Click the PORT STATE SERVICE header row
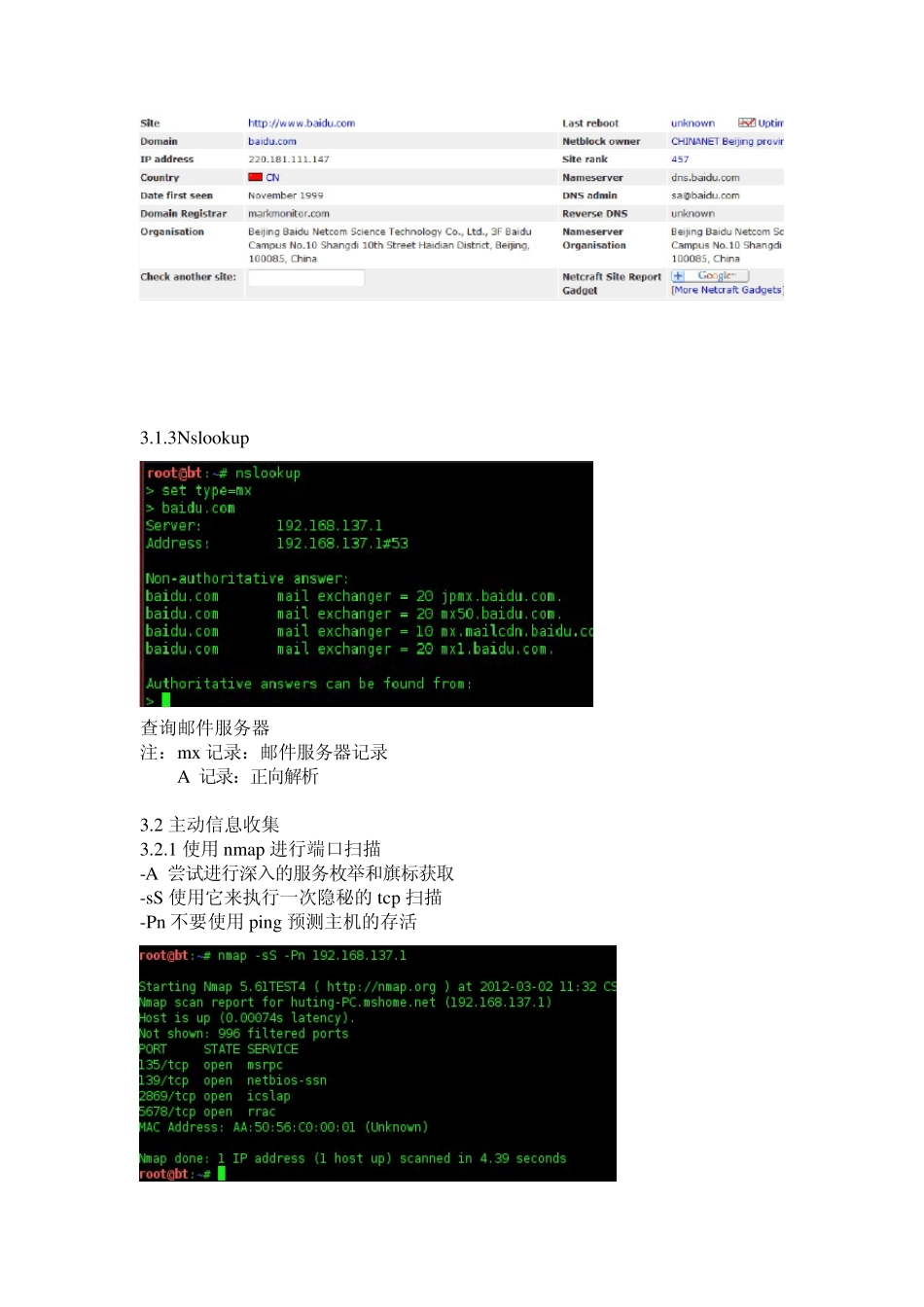Viewport: 924px width, 1307px height. click(x=219, y=1049)
